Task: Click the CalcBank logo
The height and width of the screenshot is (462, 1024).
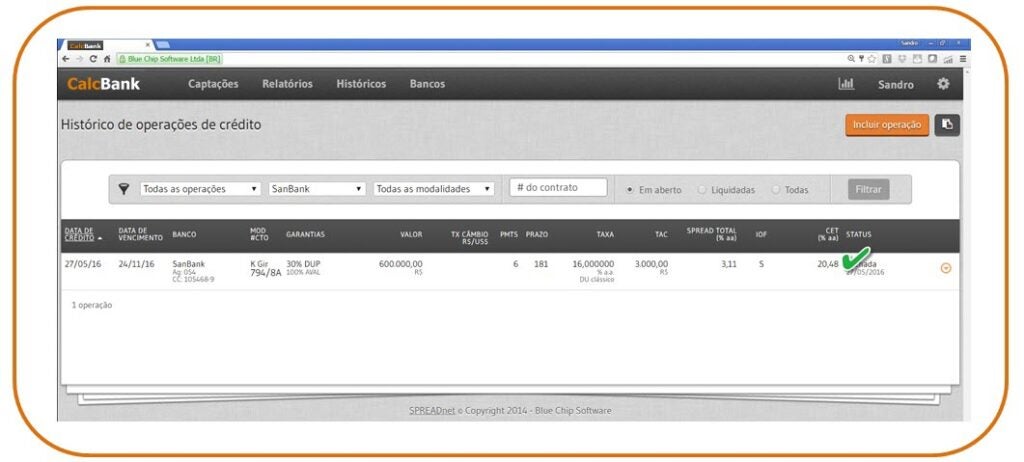Action: tap(103, 84)
